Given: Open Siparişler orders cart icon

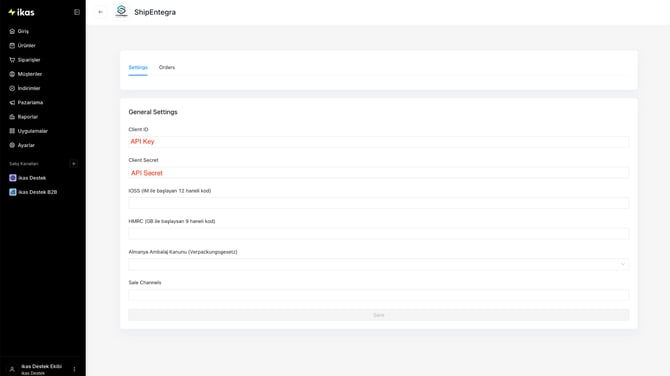Looking at the screenshot, I should (x=12, y=60).
